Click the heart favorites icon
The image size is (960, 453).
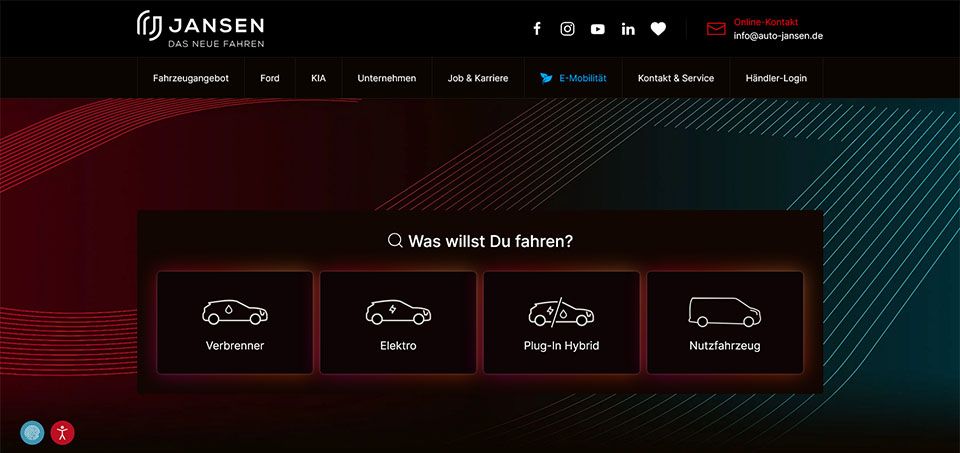[x=658, y=29]
